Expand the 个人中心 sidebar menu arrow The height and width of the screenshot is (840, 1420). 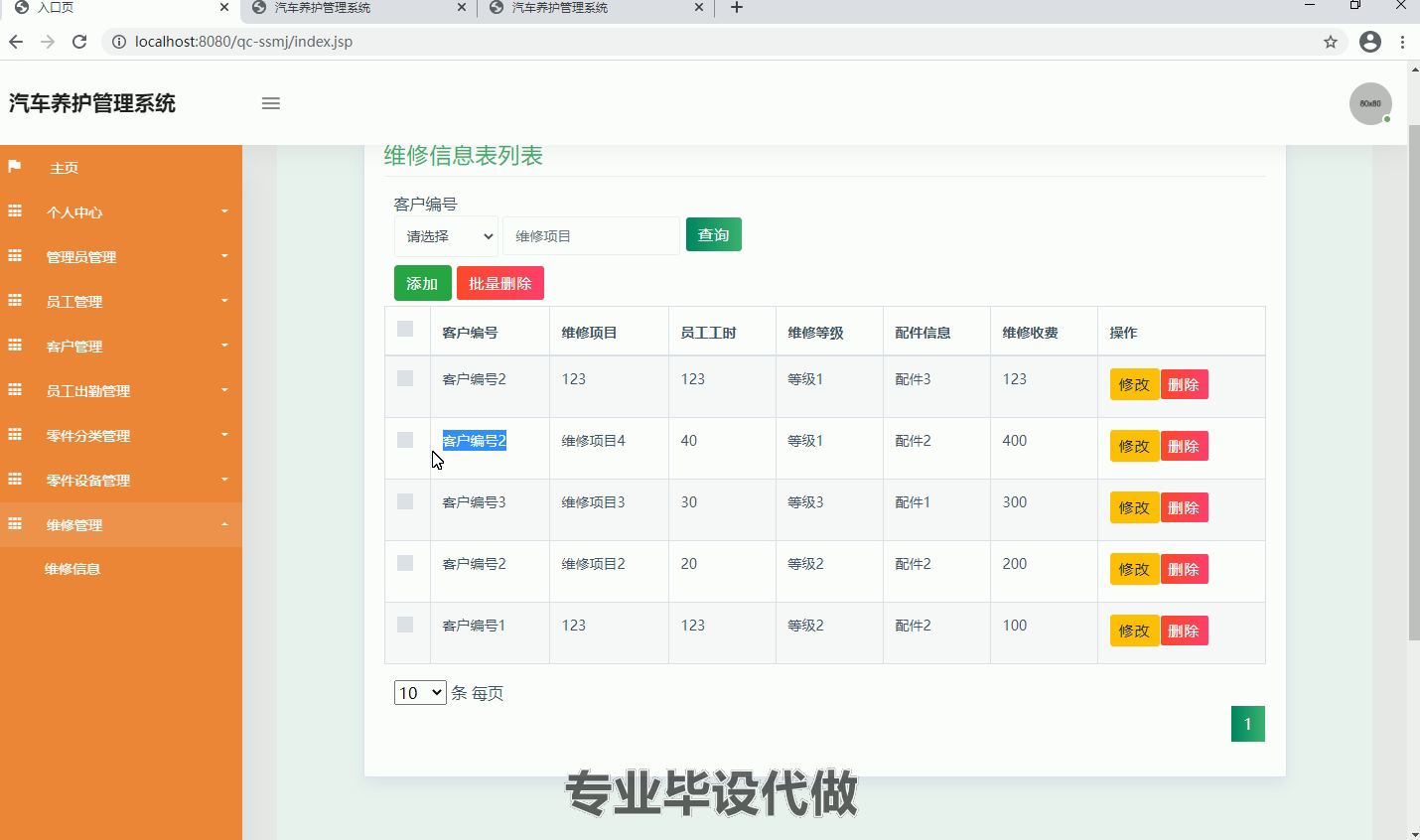[224, 211]
